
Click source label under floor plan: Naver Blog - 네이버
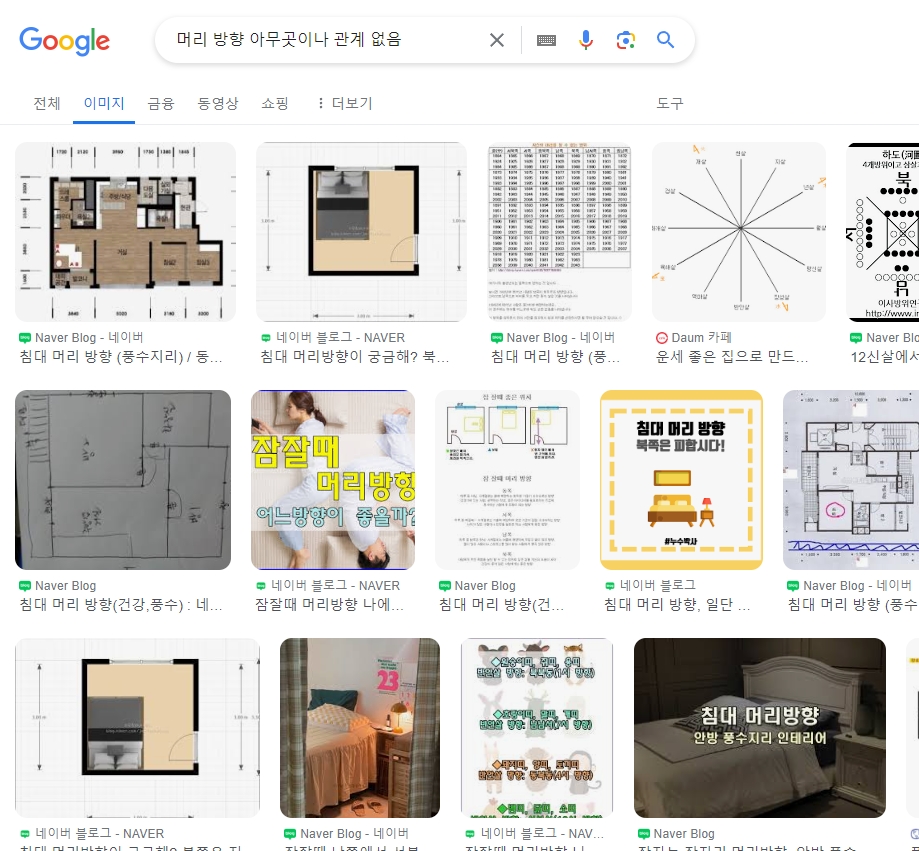tap(89, 338)
